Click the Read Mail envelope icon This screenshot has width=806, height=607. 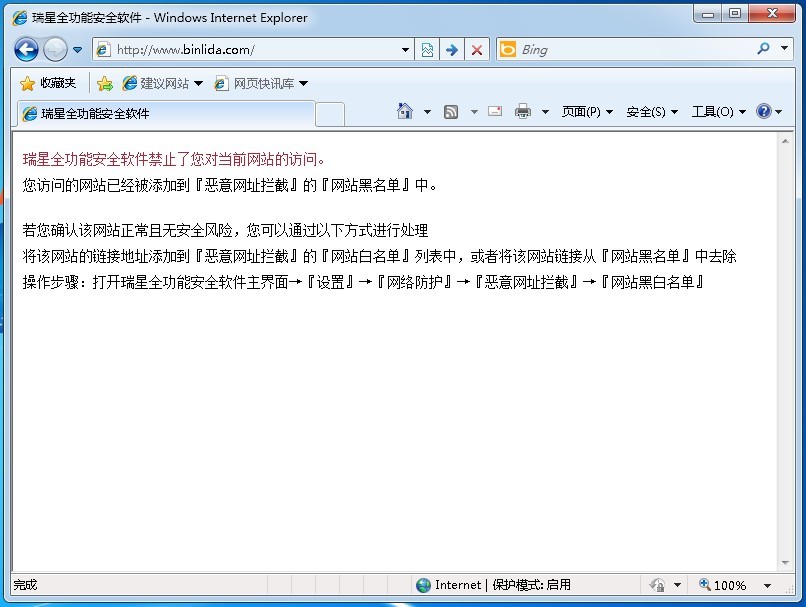click(495, 111)
